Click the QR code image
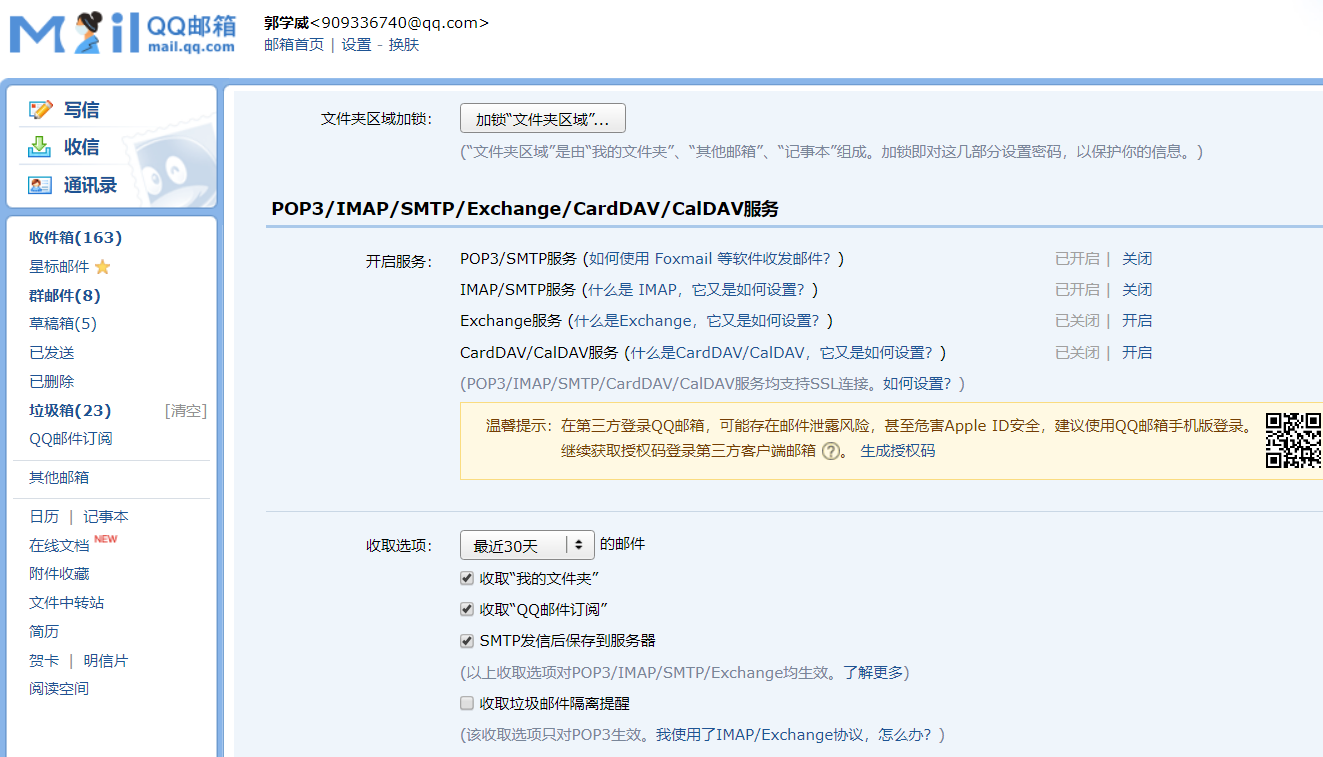This screenshot has width=1323, height=757. pyautogui.click(x=1294, y=440)
